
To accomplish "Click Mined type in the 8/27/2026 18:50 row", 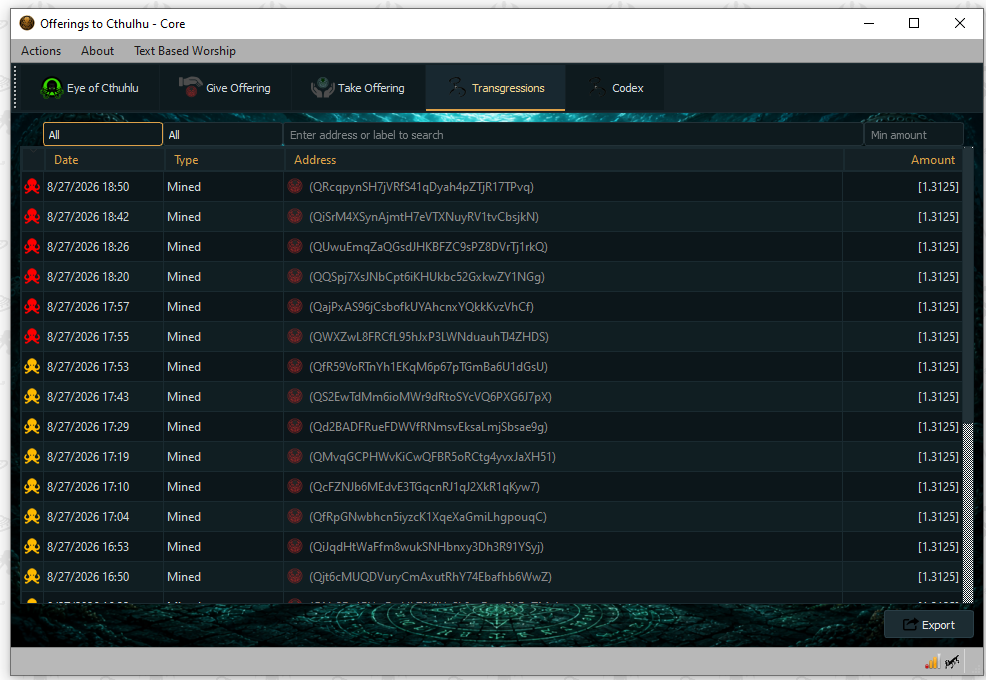I will click(184, 187).
